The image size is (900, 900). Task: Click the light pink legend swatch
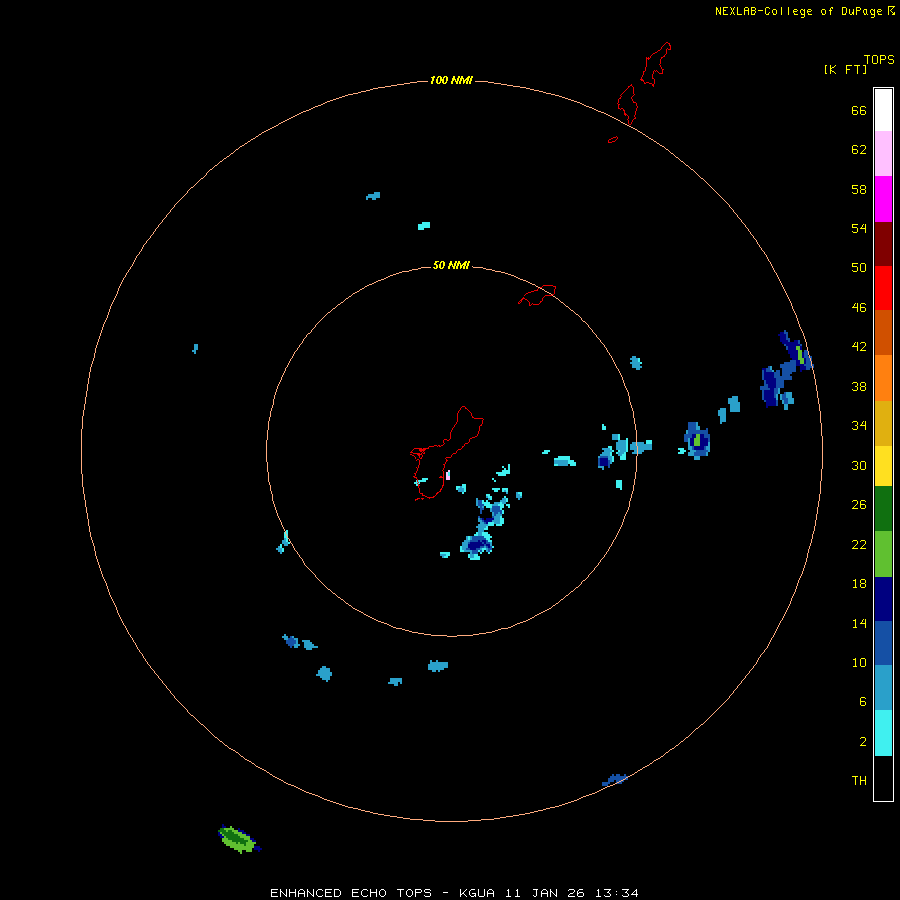tap(883, 153)
